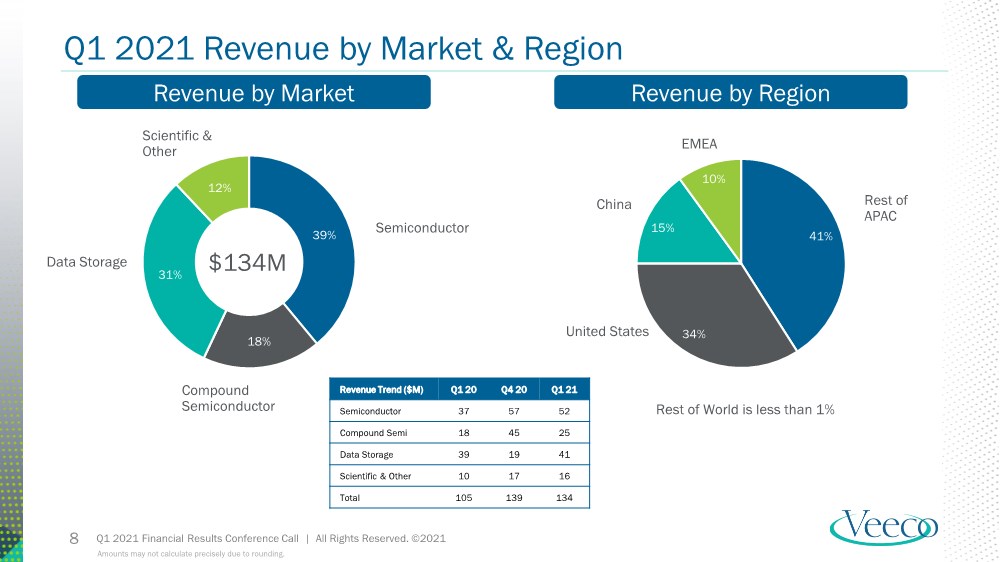Click the China region label
This screenshot has width=1000, height=562.
pyautogui.click(x=614, y=204)
